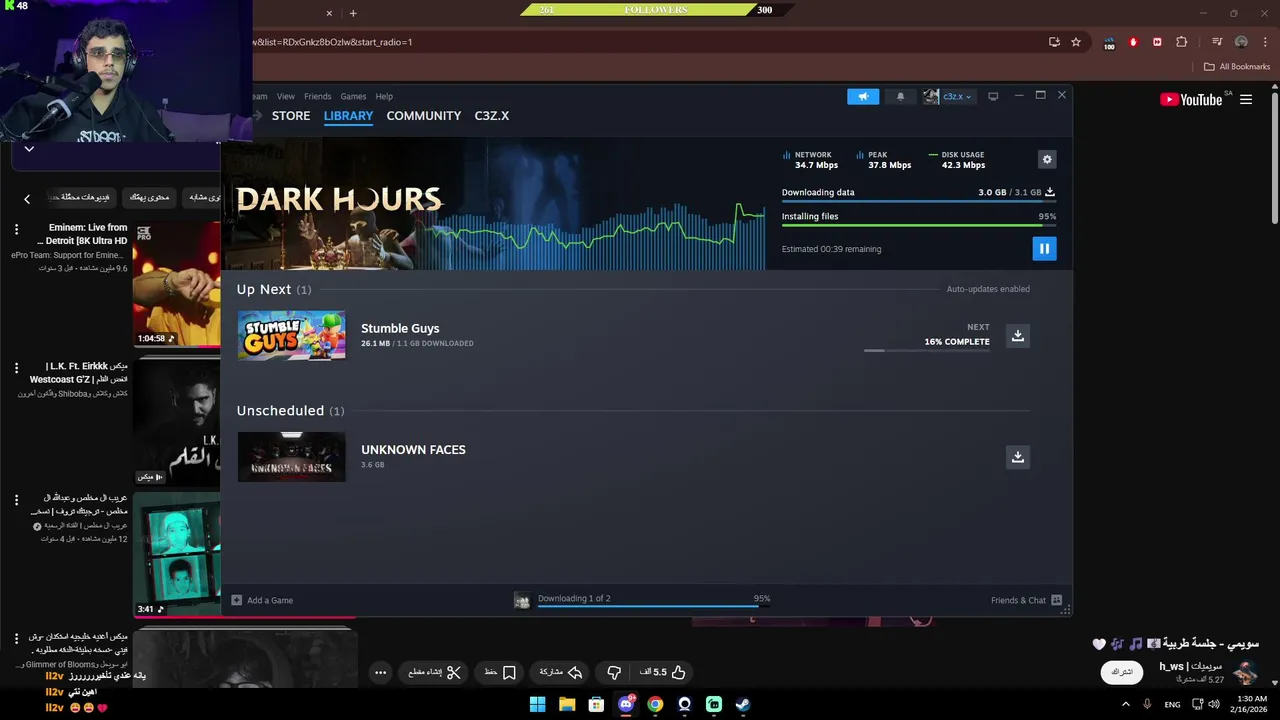Open the Steam LIBRARY tab
Viewport: 1280px width, 720px height.
(348, 116)
